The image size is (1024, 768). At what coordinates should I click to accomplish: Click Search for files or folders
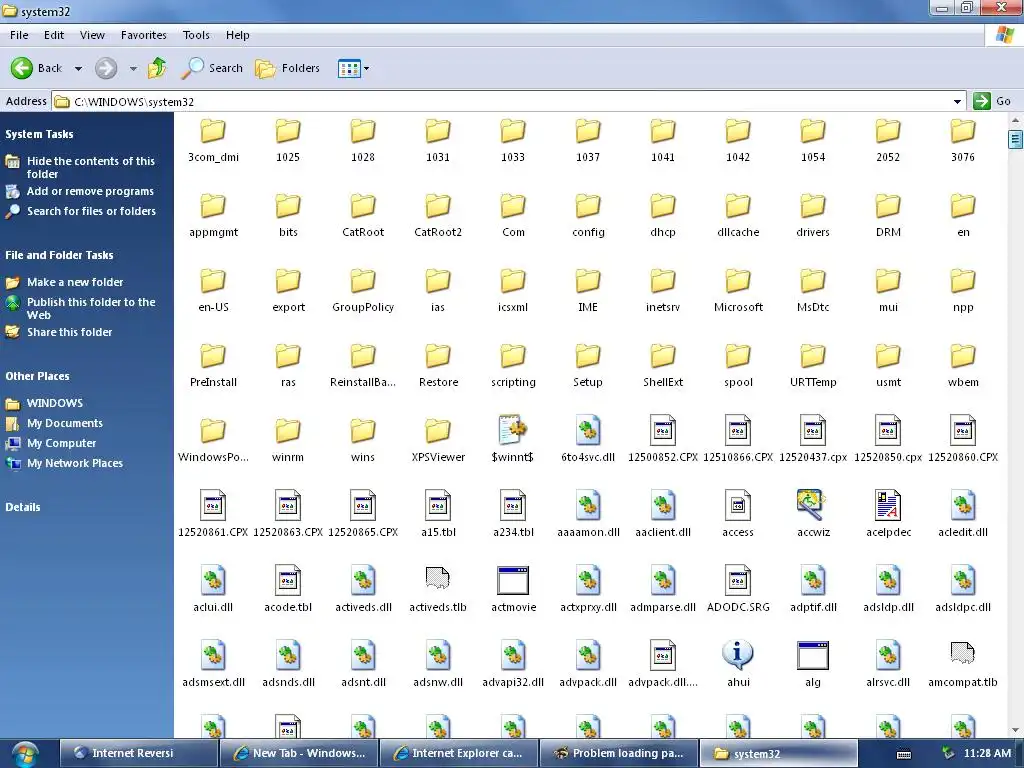[91, 211]
